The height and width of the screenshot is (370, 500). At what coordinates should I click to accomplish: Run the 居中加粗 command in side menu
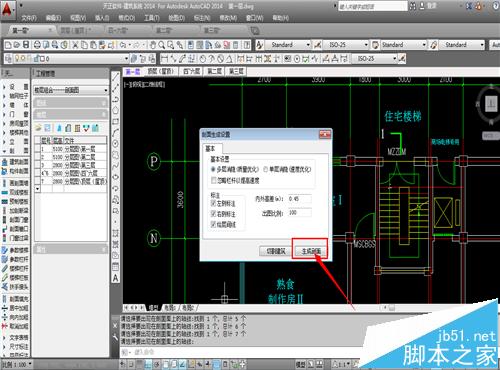coord(16,308)
